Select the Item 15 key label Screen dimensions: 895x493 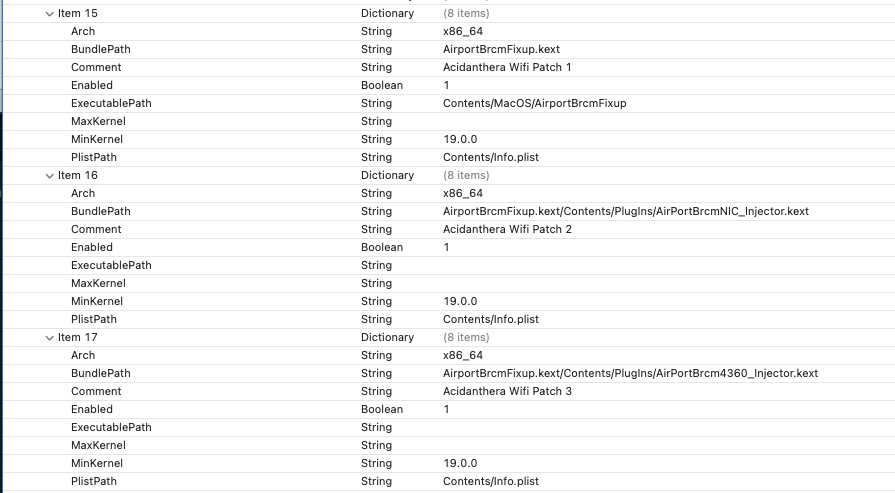click(x=77, y=14)
